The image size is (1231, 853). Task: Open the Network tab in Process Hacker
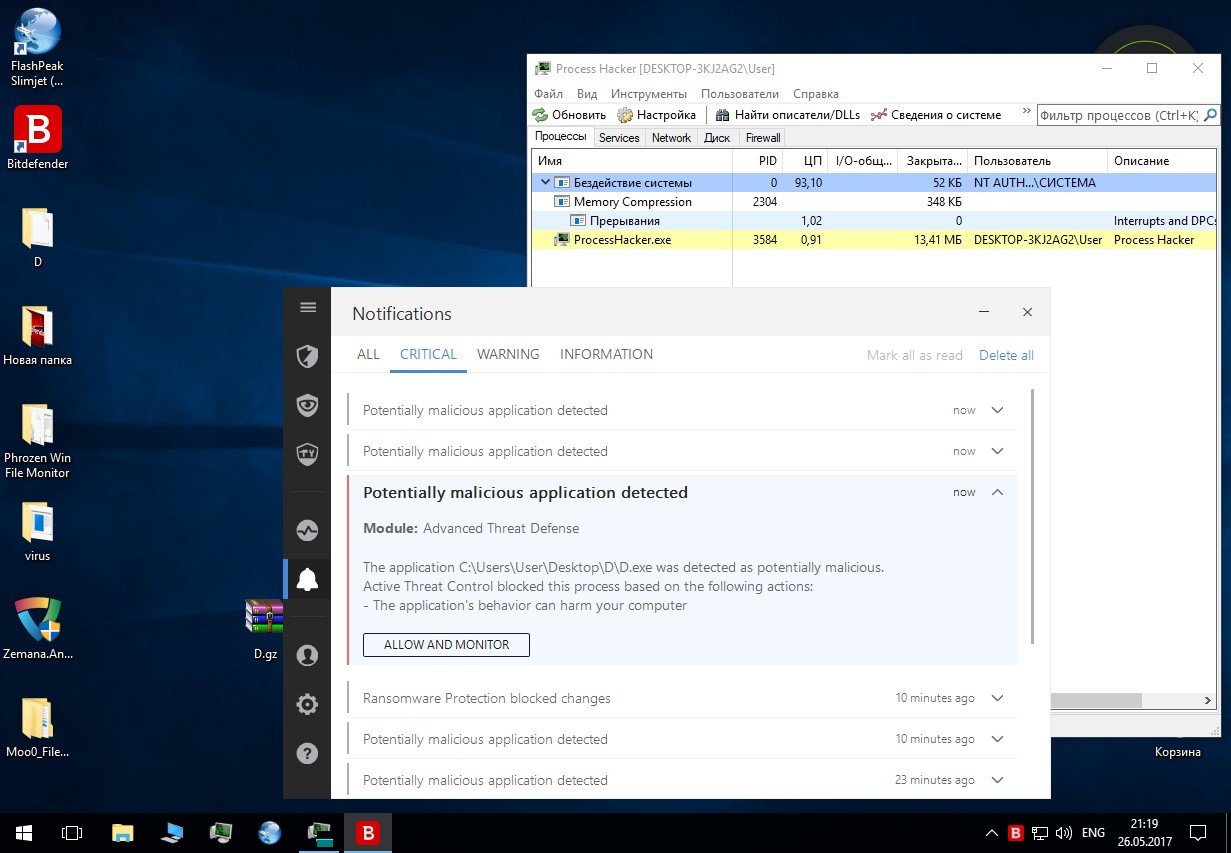[x=671, y=138]
